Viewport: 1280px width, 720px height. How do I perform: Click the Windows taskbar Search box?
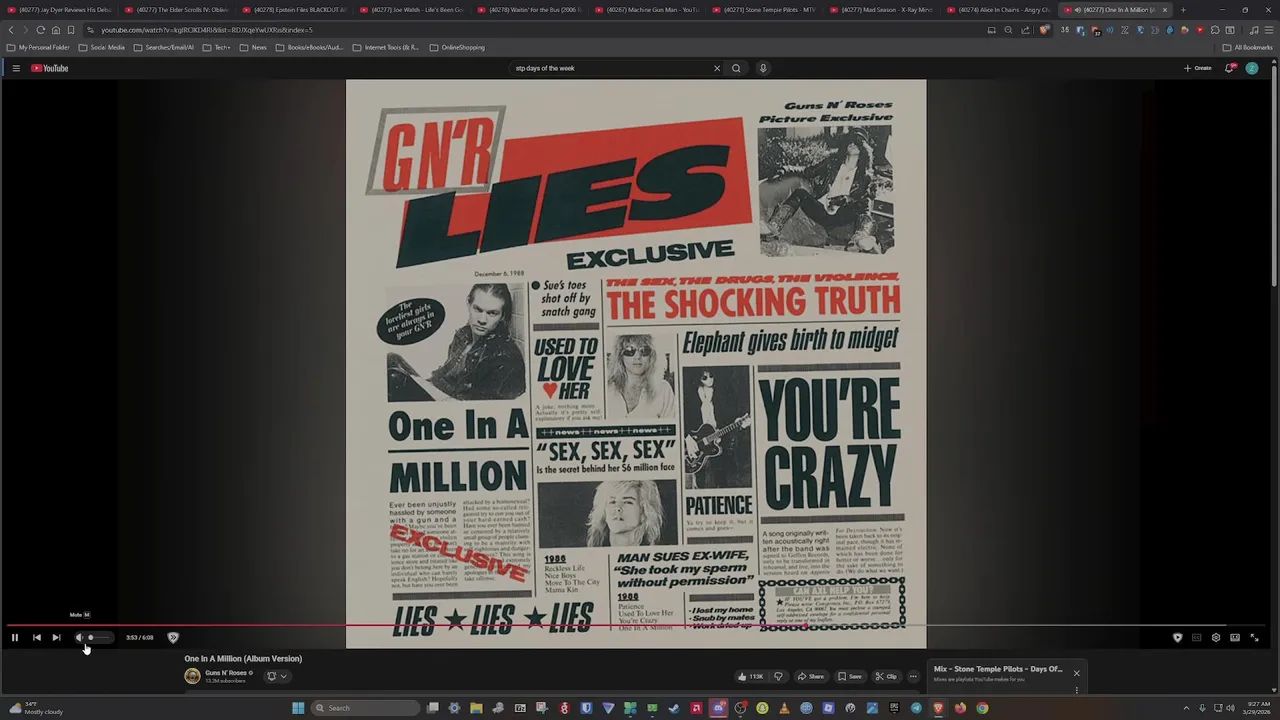point(365,708)
